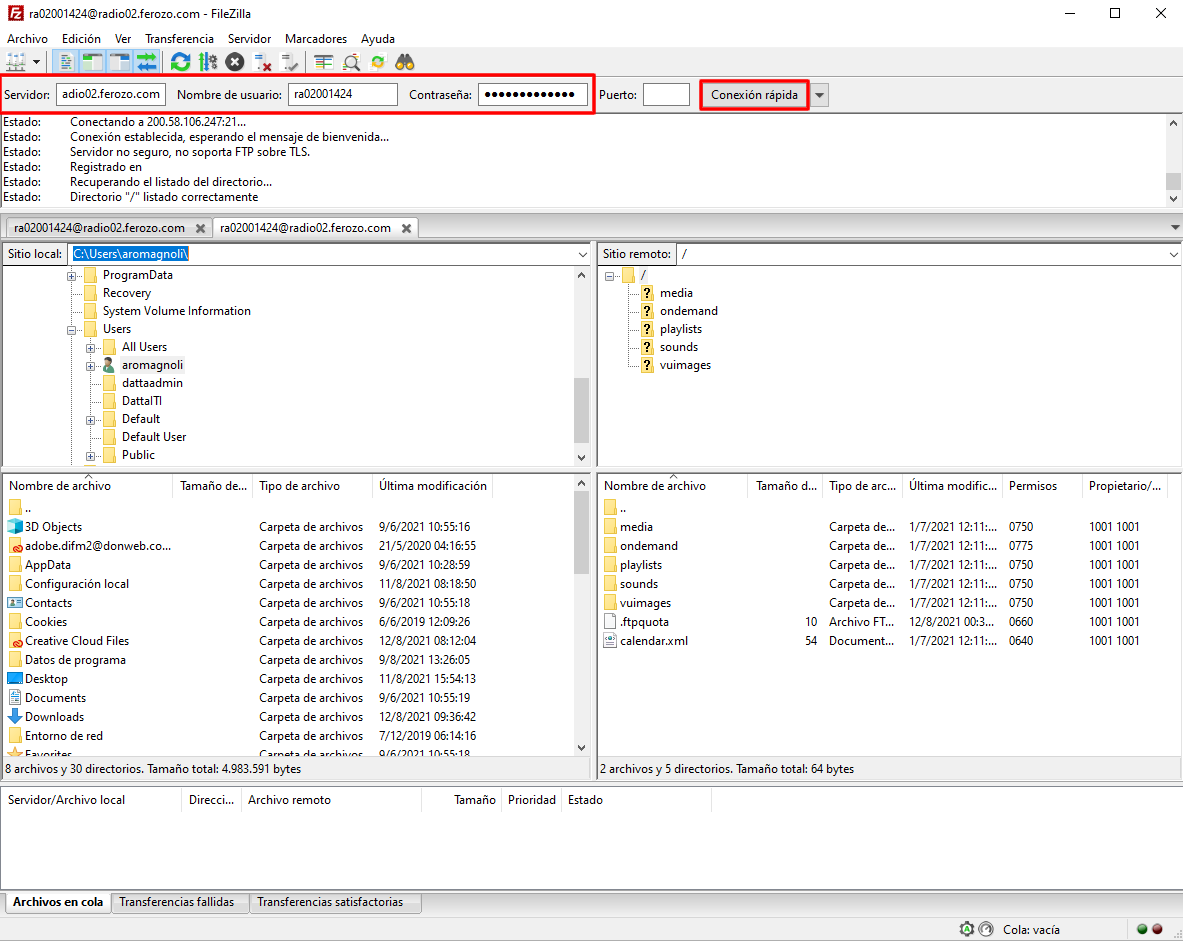Image resolution: width=1183 pixels, height=941 pixels.
Task: Open the Site Manager icon
Action: click(15, 62)
